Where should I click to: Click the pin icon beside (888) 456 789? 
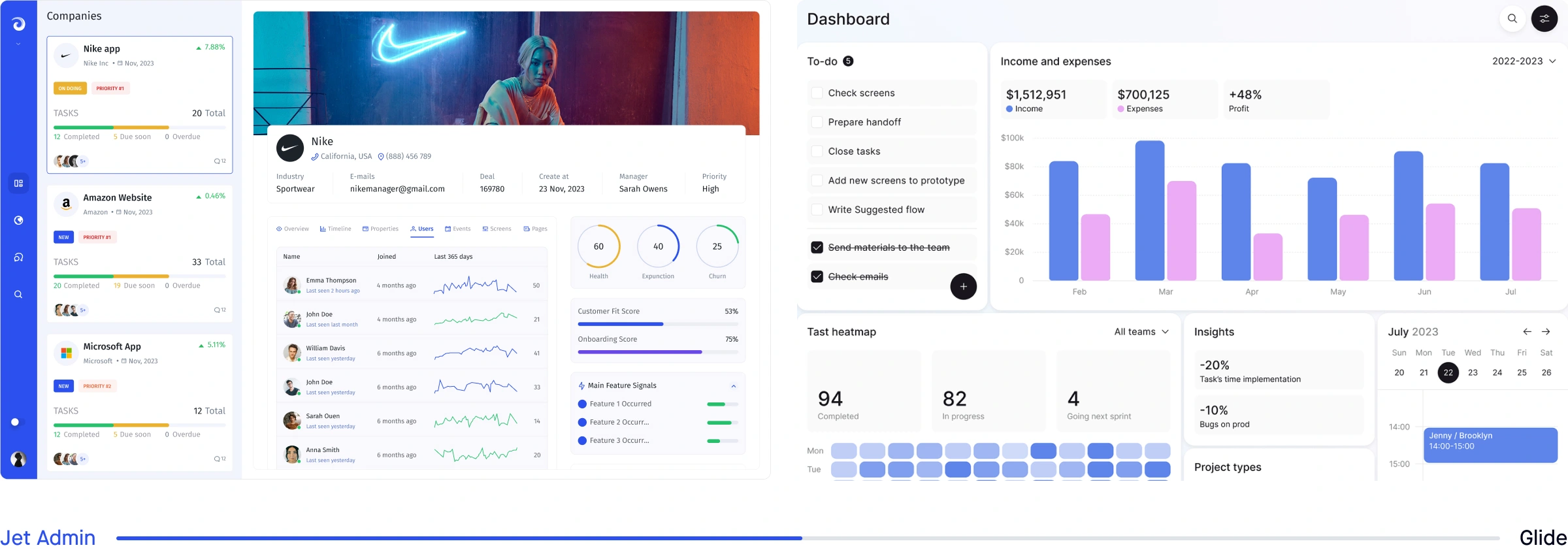tap(381, 157)
